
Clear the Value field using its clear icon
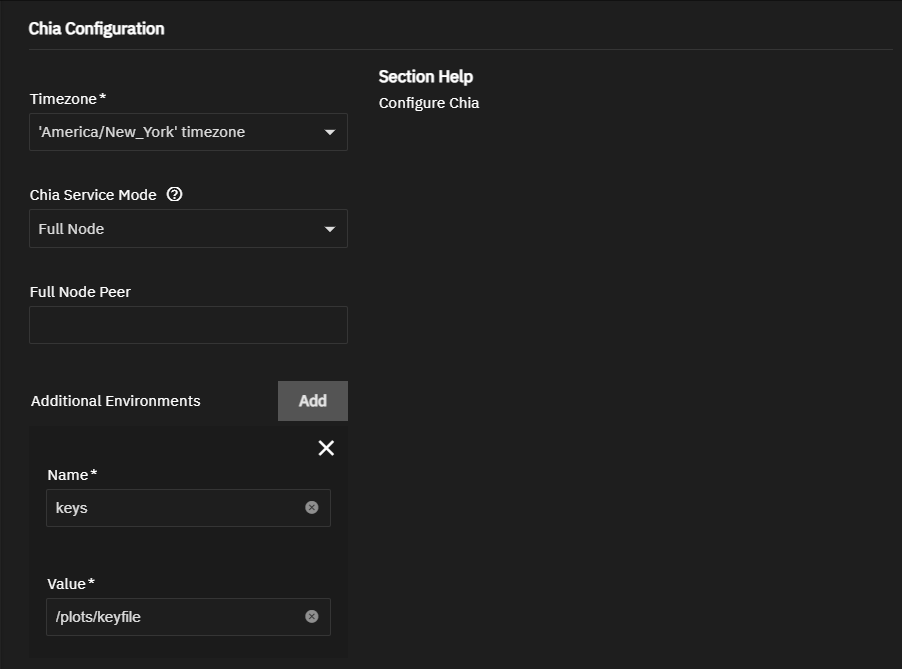click(312, 617)
